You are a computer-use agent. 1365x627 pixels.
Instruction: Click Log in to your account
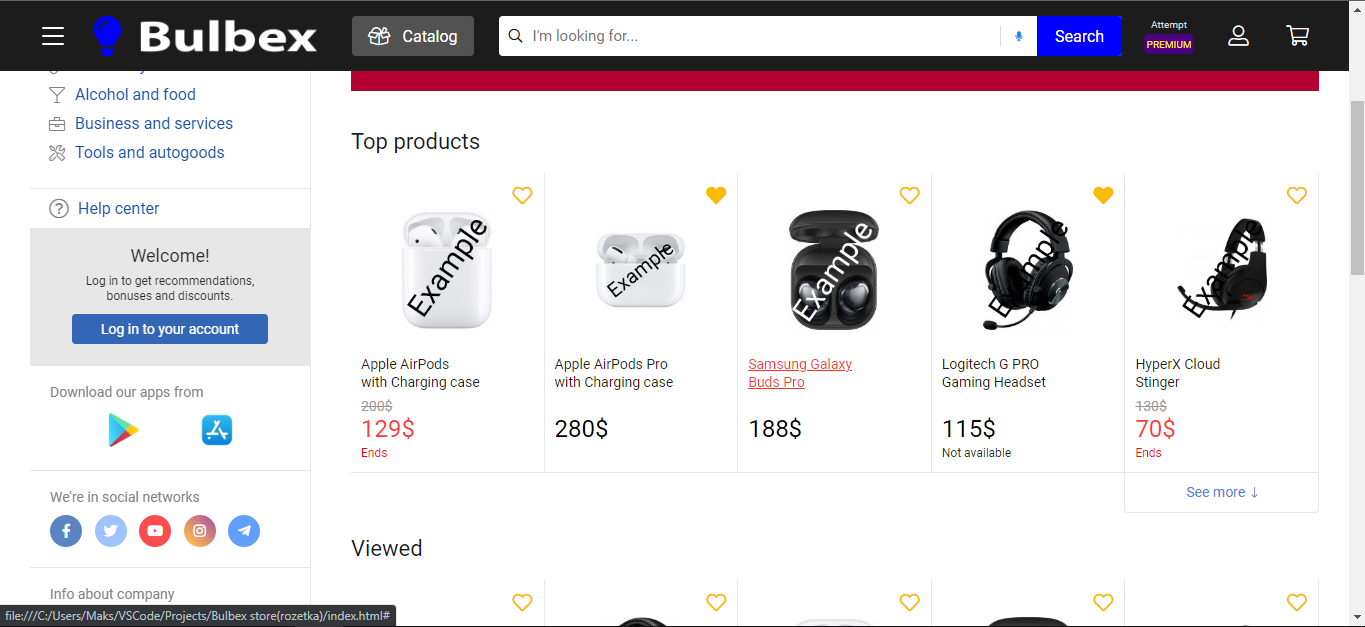pyautogui.click(x=170, y=329)
